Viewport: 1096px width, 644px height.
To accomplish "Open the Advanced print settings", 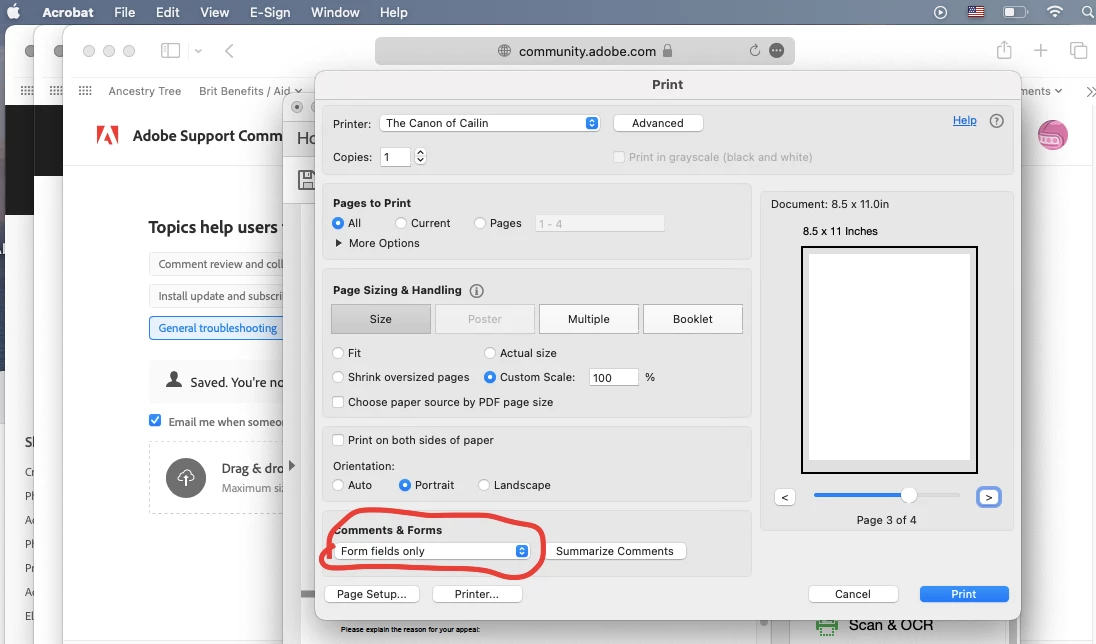I will 658,123.
